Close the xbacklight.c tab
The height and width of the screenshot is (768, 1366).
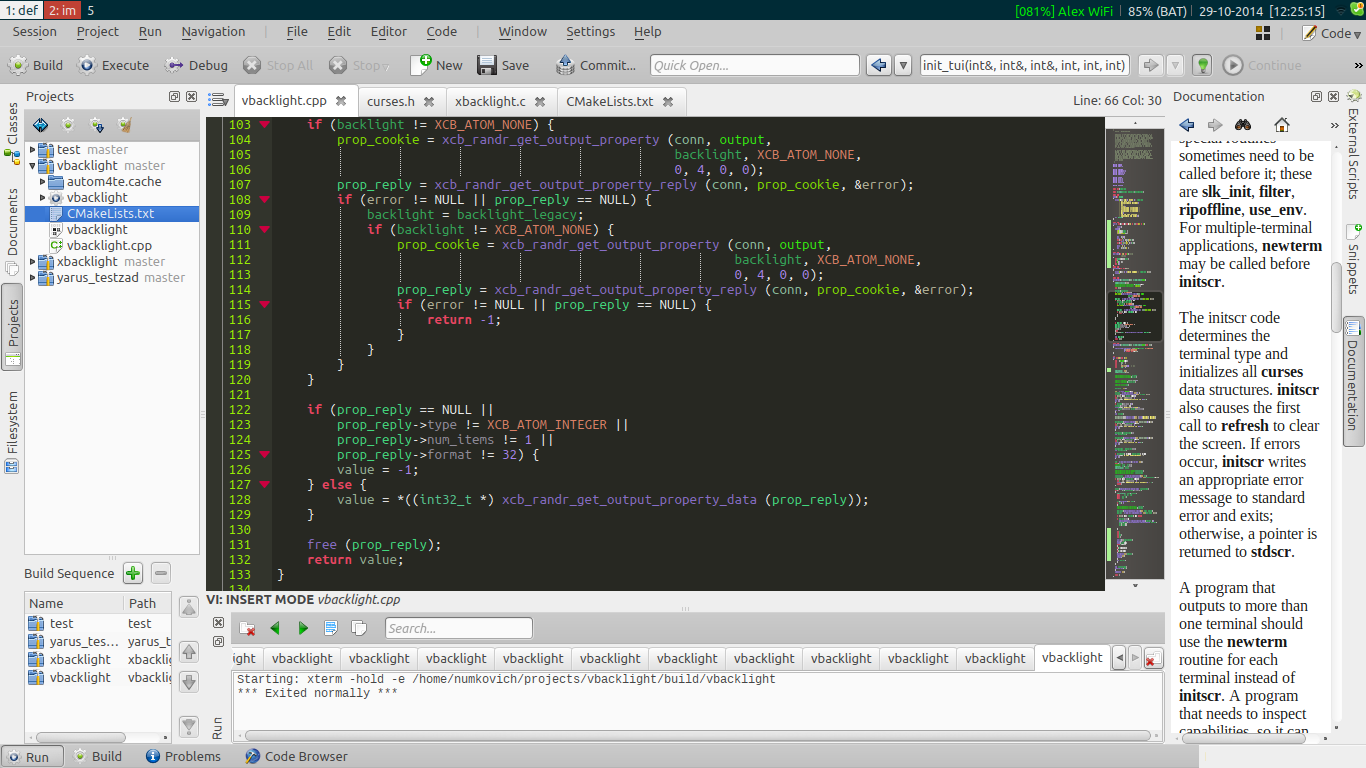(540, 101)
